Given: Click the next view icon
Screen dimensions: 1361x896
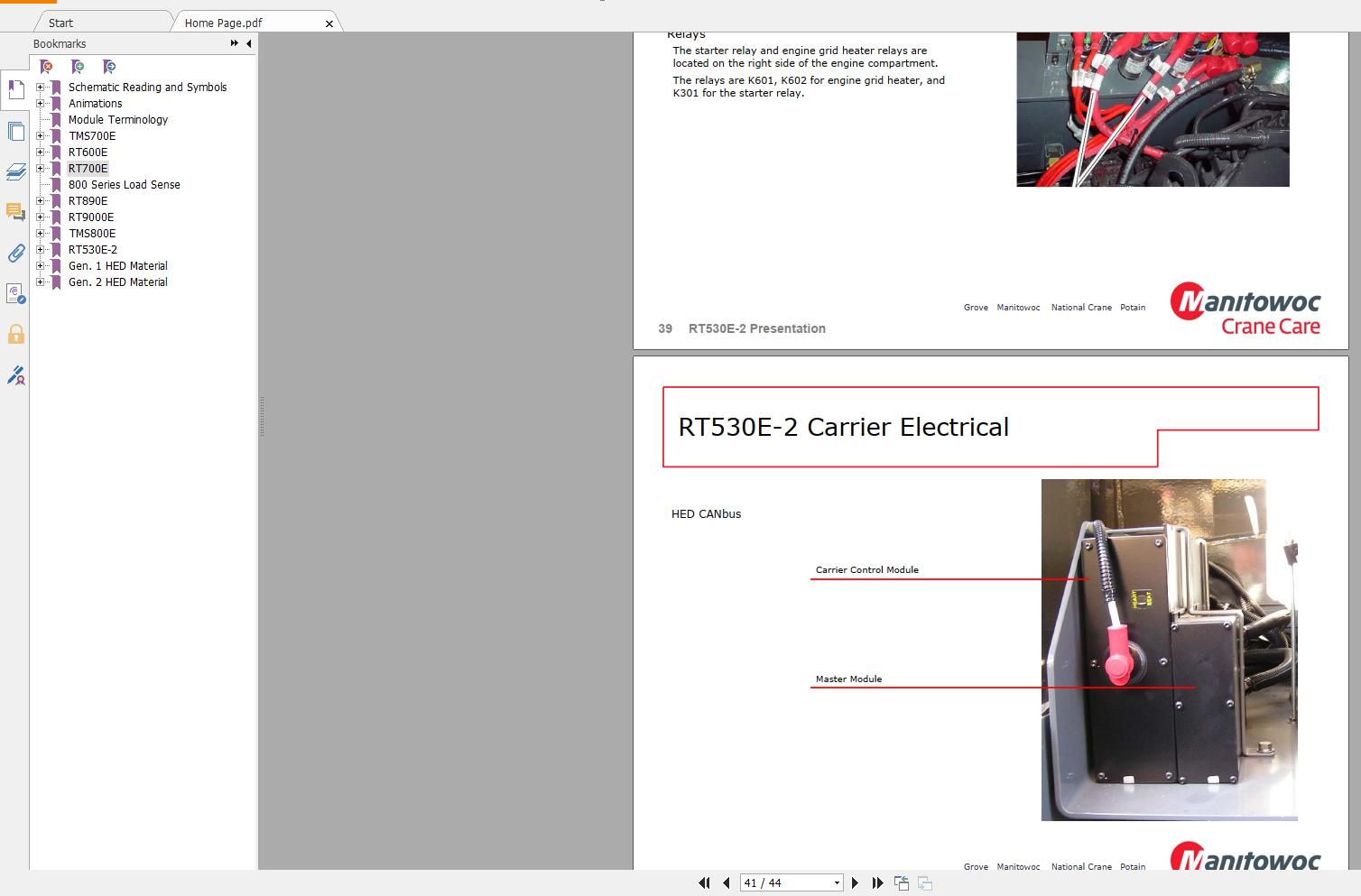Looking at the screenshot, I should click(x=925, y=883).
